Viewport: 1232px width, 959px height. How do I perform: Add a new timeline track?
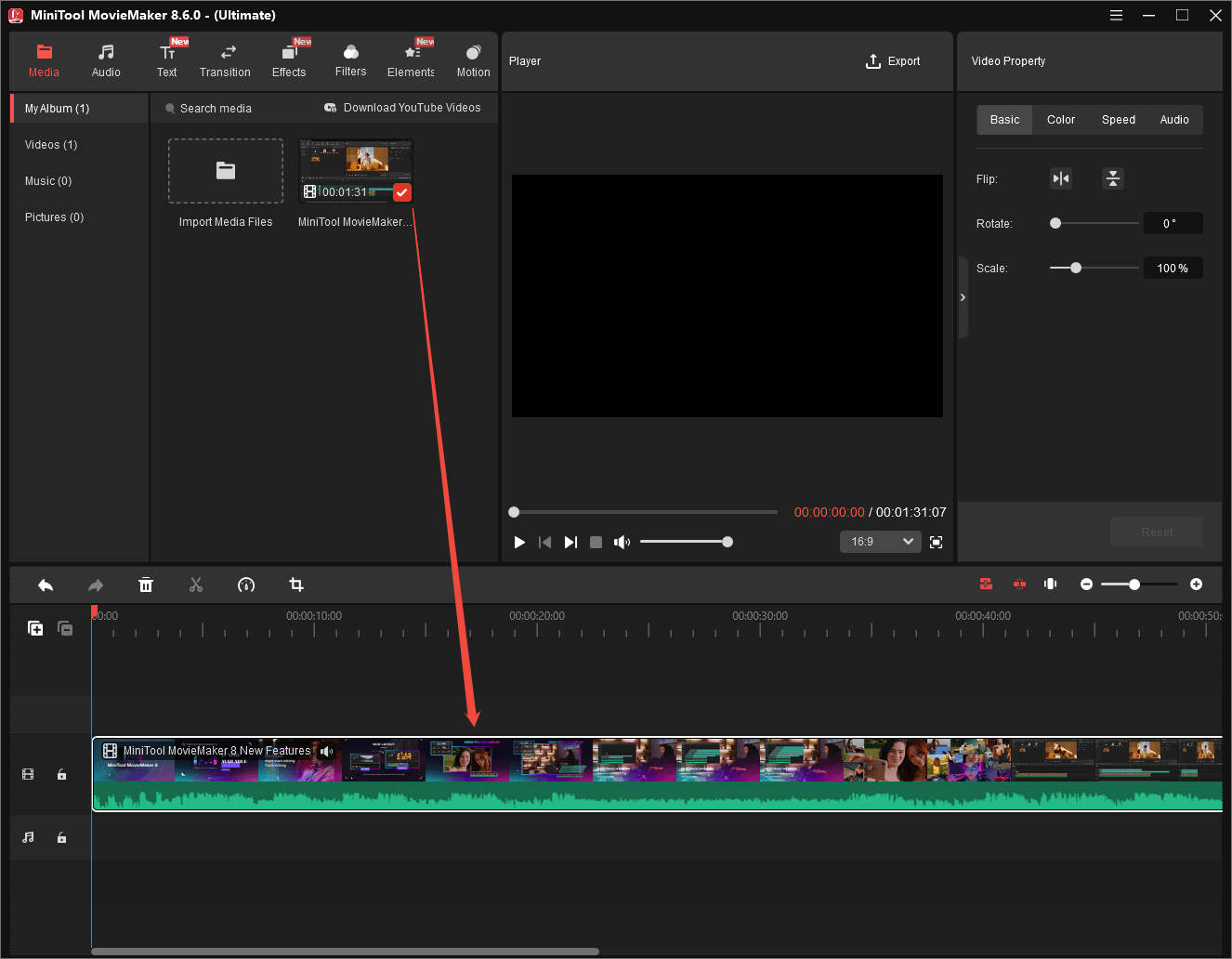coord(35,628)
